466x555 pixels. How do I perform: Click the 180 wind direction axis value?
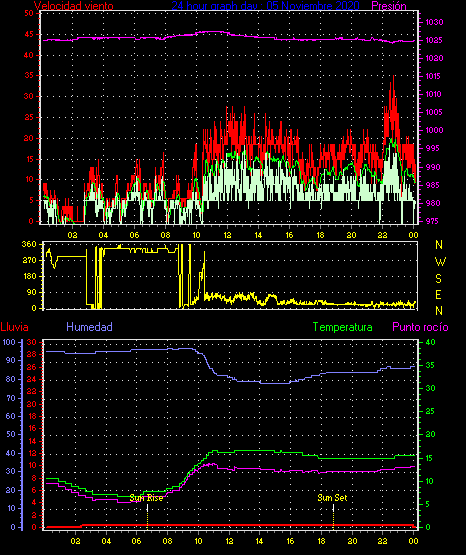coord(29,276)
